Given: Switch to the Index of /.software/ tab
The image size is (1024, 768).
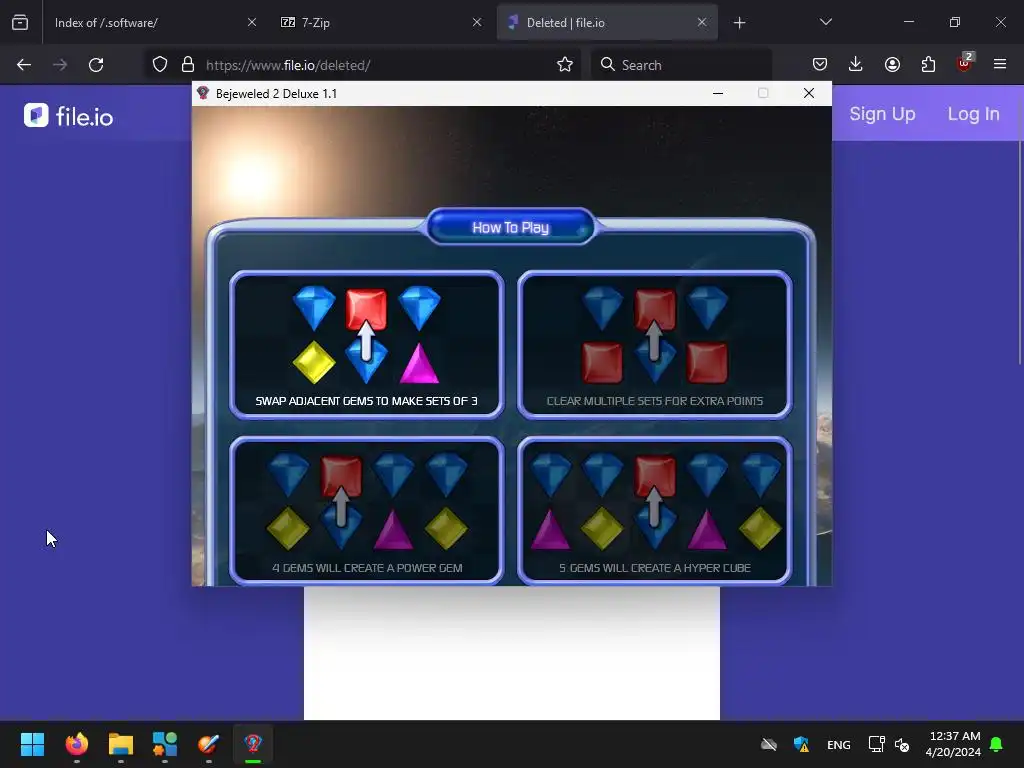Looking at the screenshot, I should pos(152,23).
